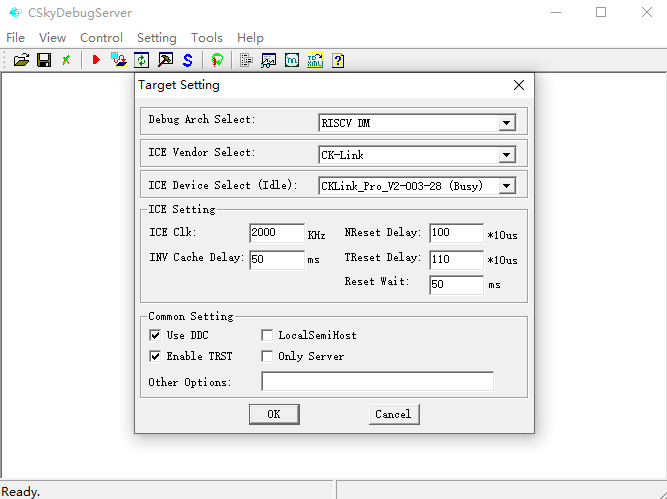
Task: Enable the LocalSemiHost checkbox
Action: [x=268, y=336]
